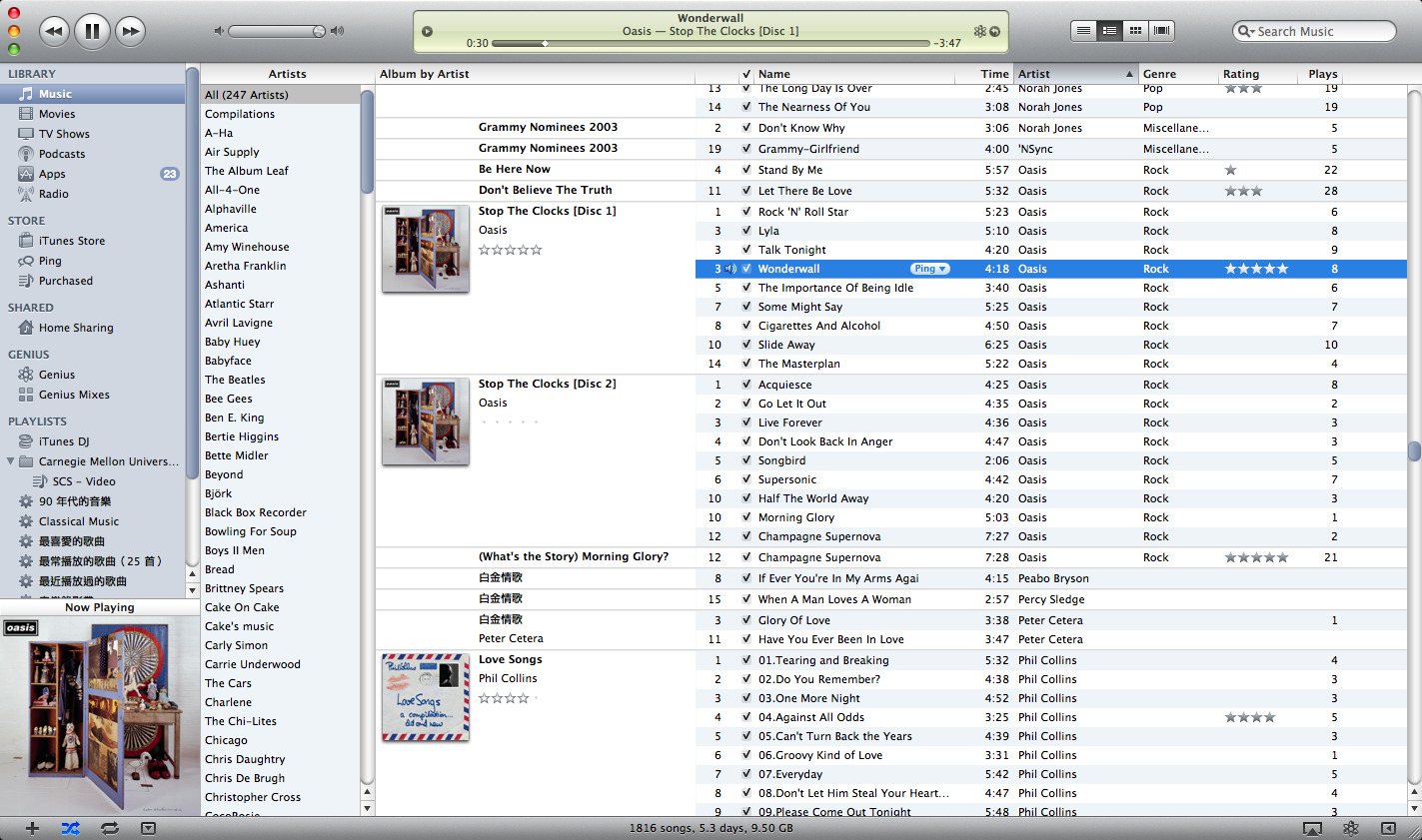Open the Podcasts library
The width and height of the screenshot is (1422, 840).
(x=62, y=154)
